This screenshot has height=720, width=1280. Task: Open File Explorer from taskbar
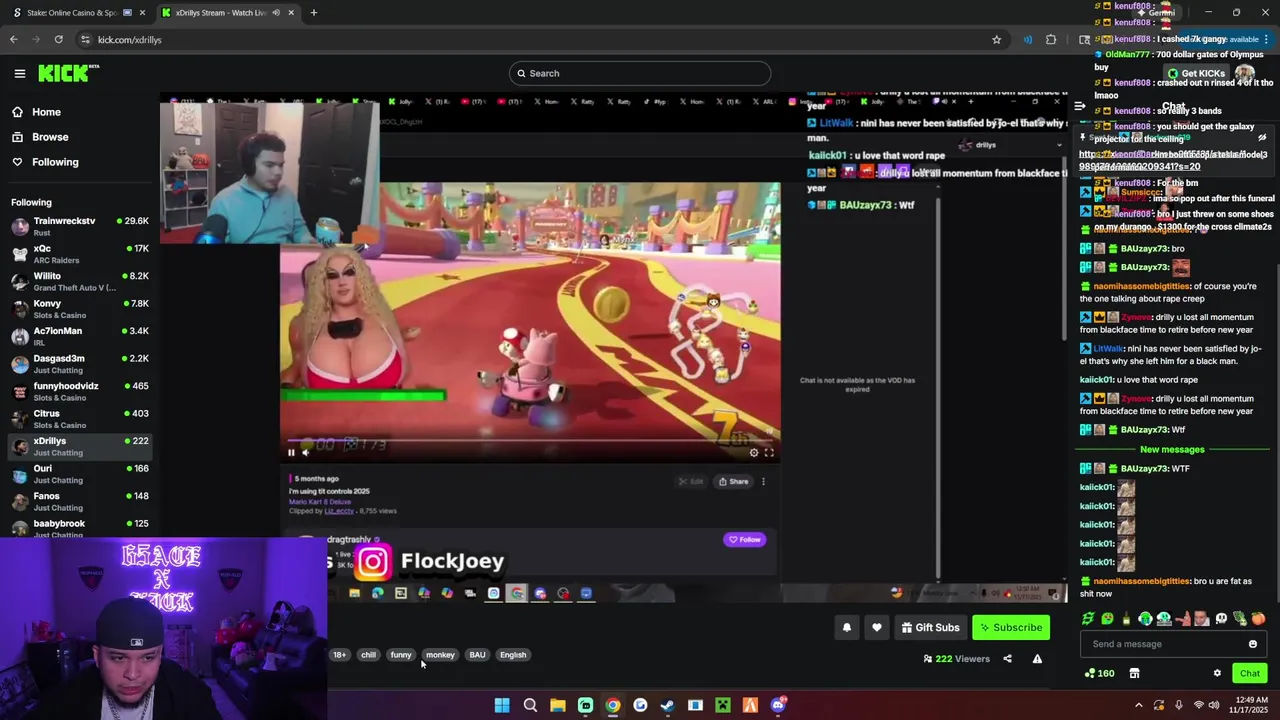[x=558, y=705]
